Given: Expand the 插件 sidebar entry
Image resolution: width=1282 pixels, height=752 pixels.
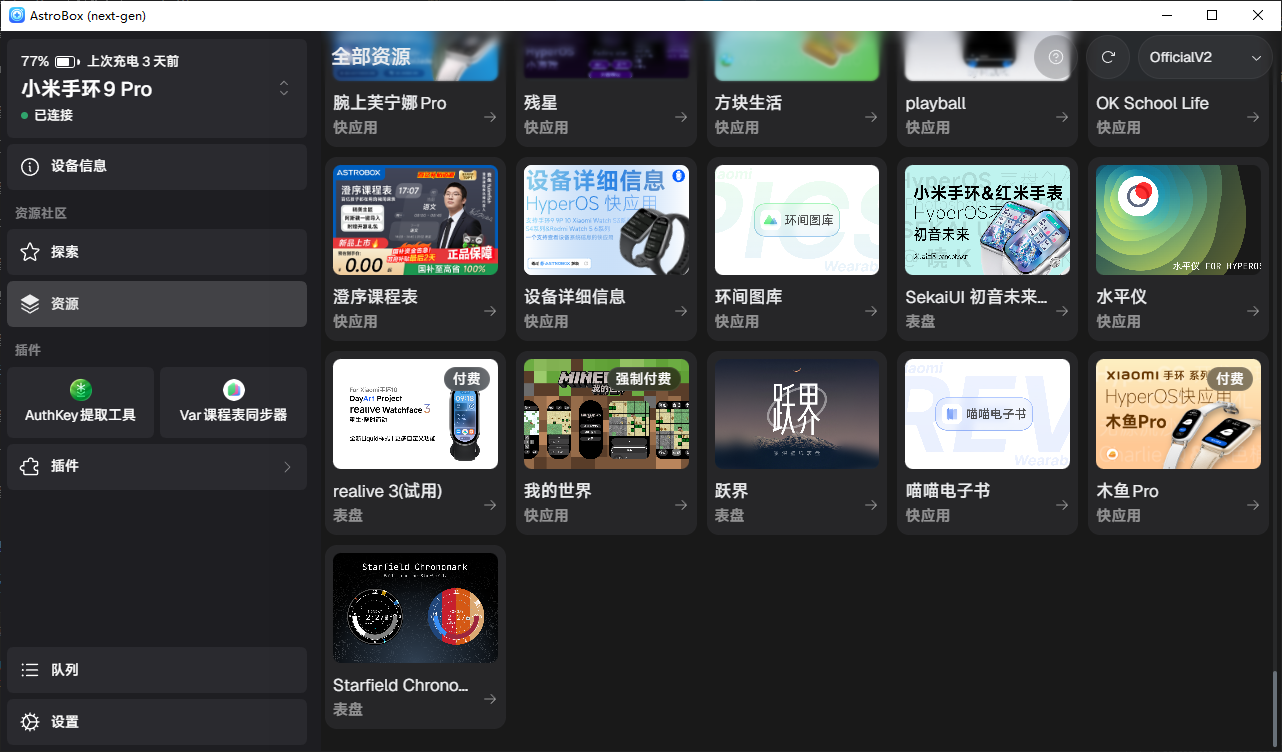Looking at the screenshot, I should point(157,467).
